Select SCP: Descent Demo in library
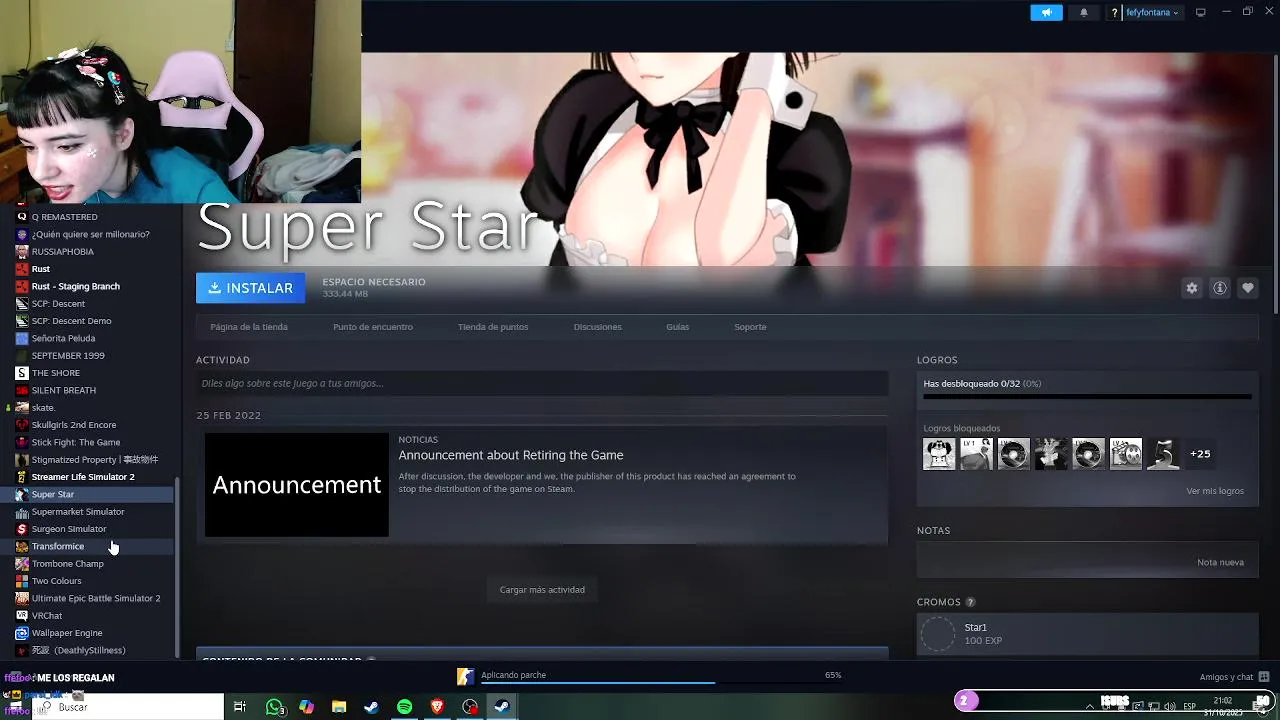Viewport: 1280px width, 720px height. (71, 321)
